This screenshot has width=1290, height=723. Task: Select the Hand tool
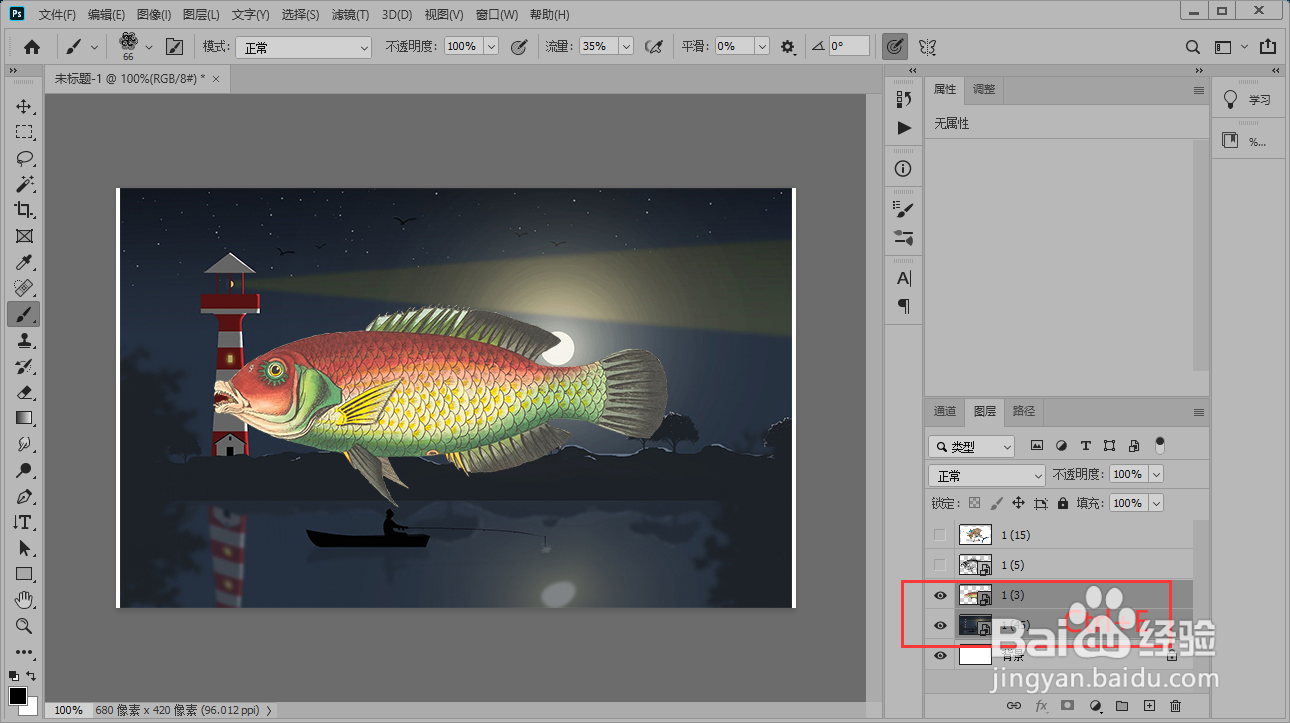click(x=24, y=600)
